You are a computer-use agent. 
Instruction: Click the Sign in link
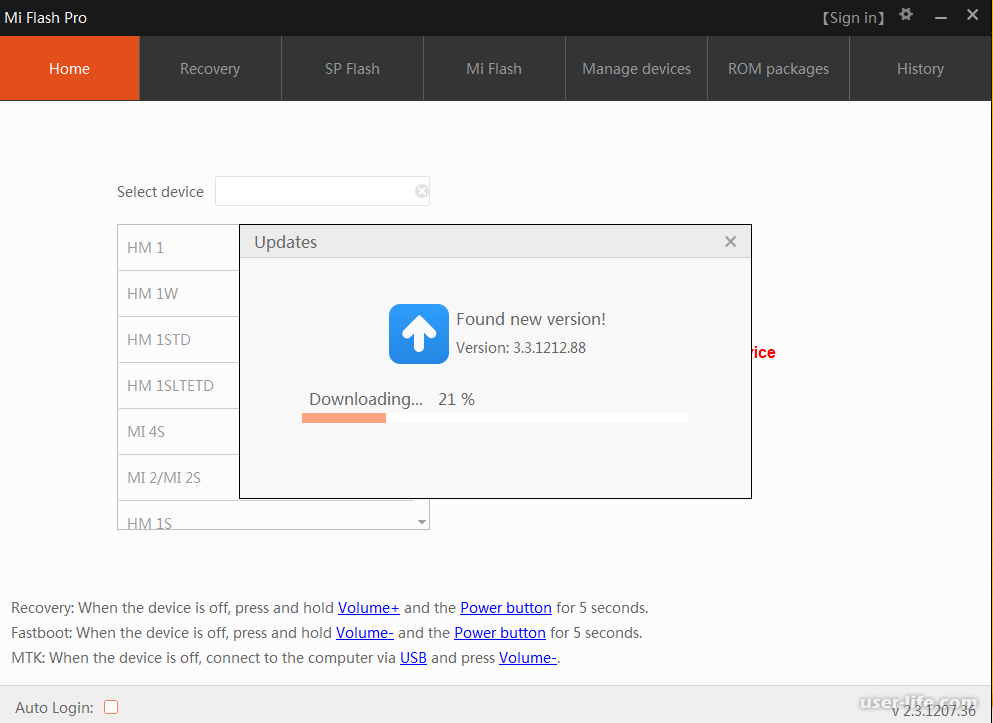pos(853,18)
